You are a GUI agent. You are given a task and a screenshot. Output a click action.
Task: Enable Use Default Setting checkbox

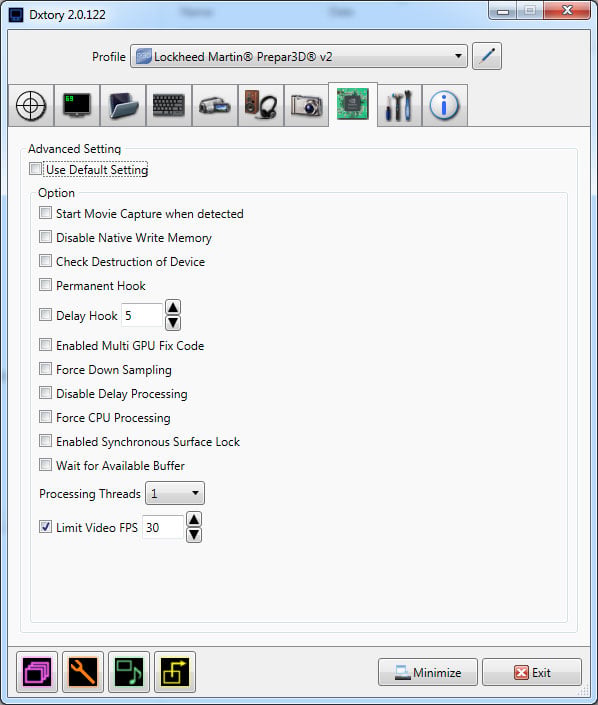35,169
